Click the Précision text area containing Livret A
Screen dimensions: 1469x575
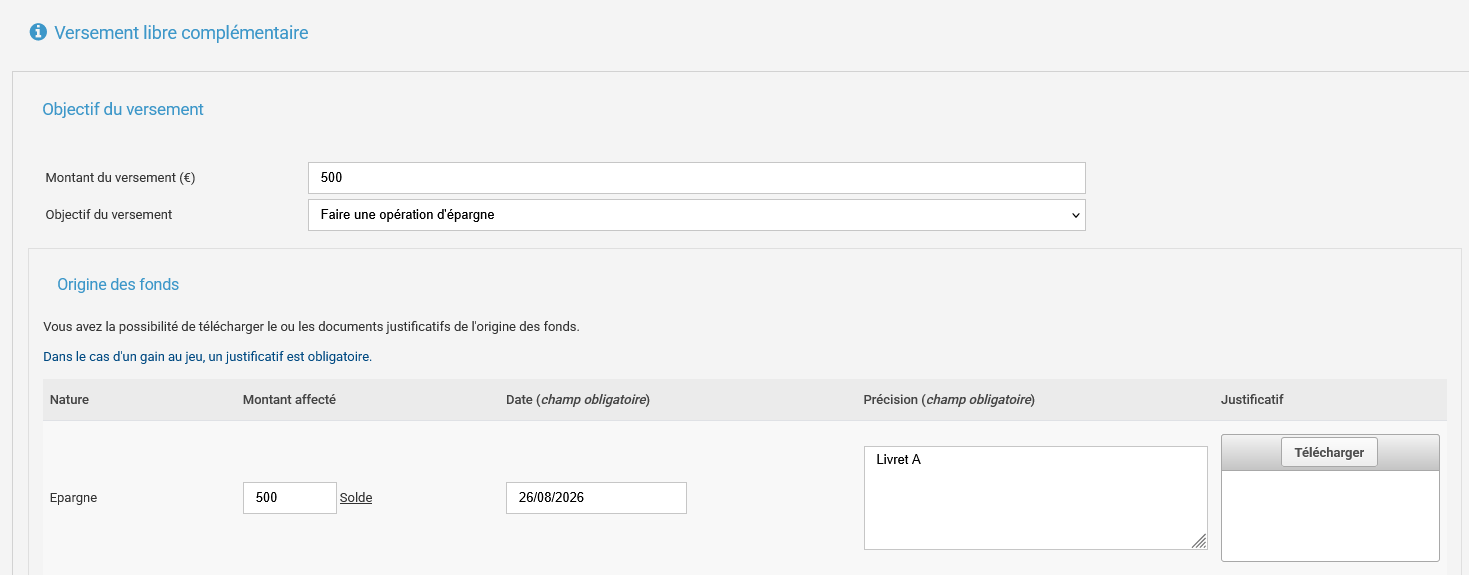(1036, 498)
